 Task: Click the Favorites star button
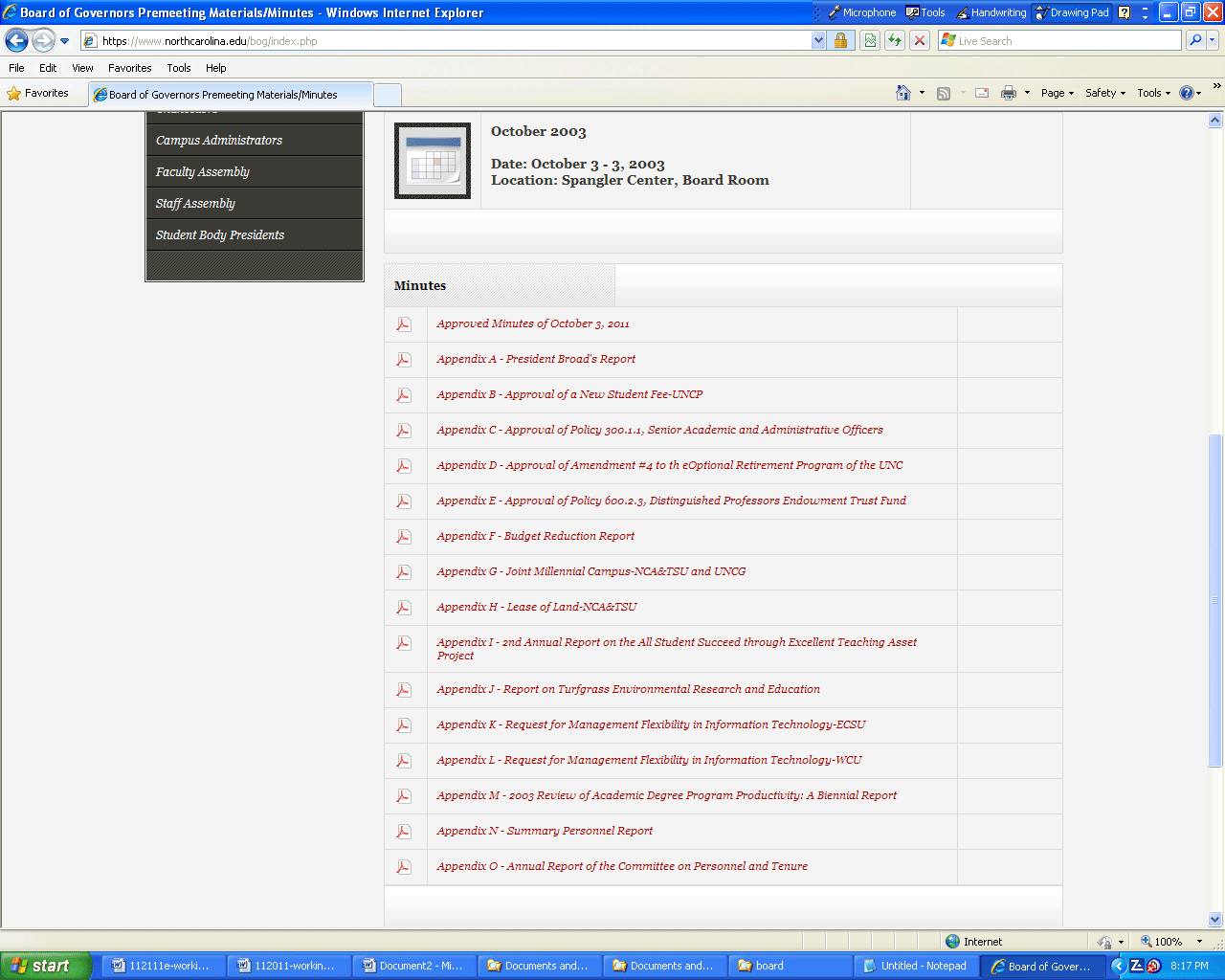(x=38, y=93)
